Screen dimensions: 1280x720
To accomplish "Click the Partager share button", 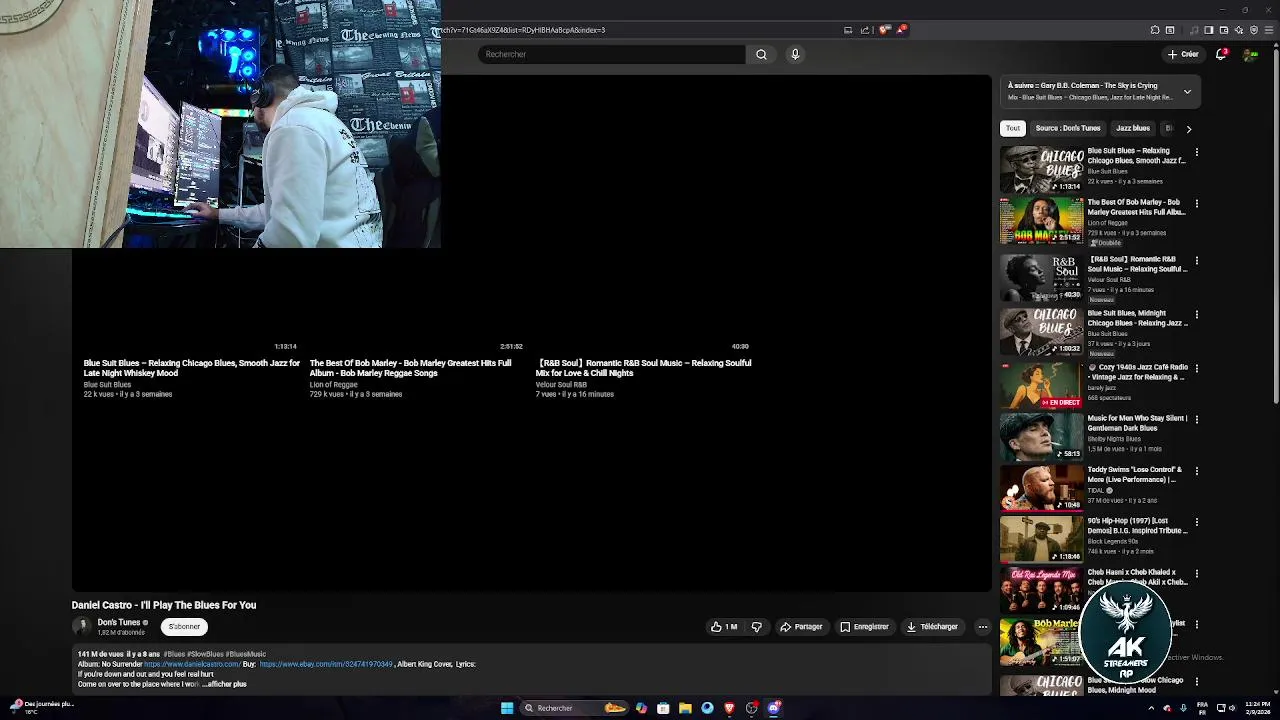I will [x=801, y=627].
